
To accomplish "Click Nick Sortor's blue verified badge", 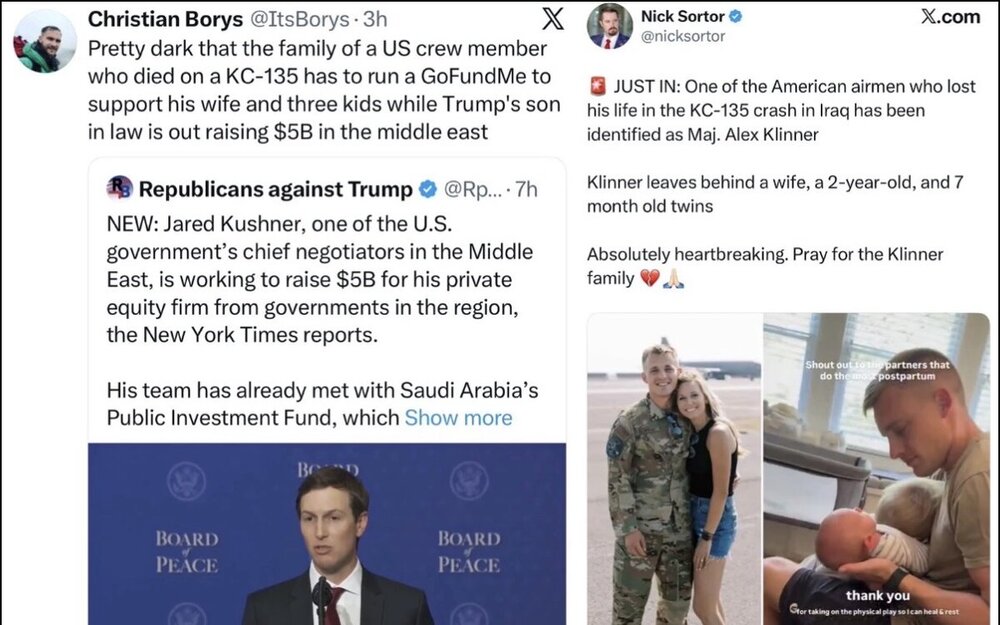I will (735, 17).
